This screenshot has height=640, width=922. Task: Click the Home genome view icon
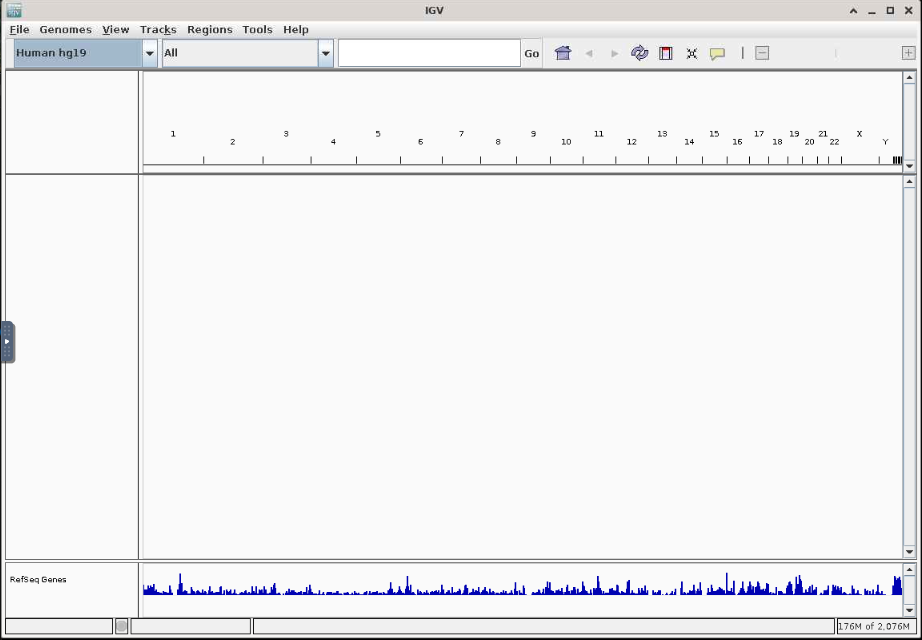pos(563,53)
